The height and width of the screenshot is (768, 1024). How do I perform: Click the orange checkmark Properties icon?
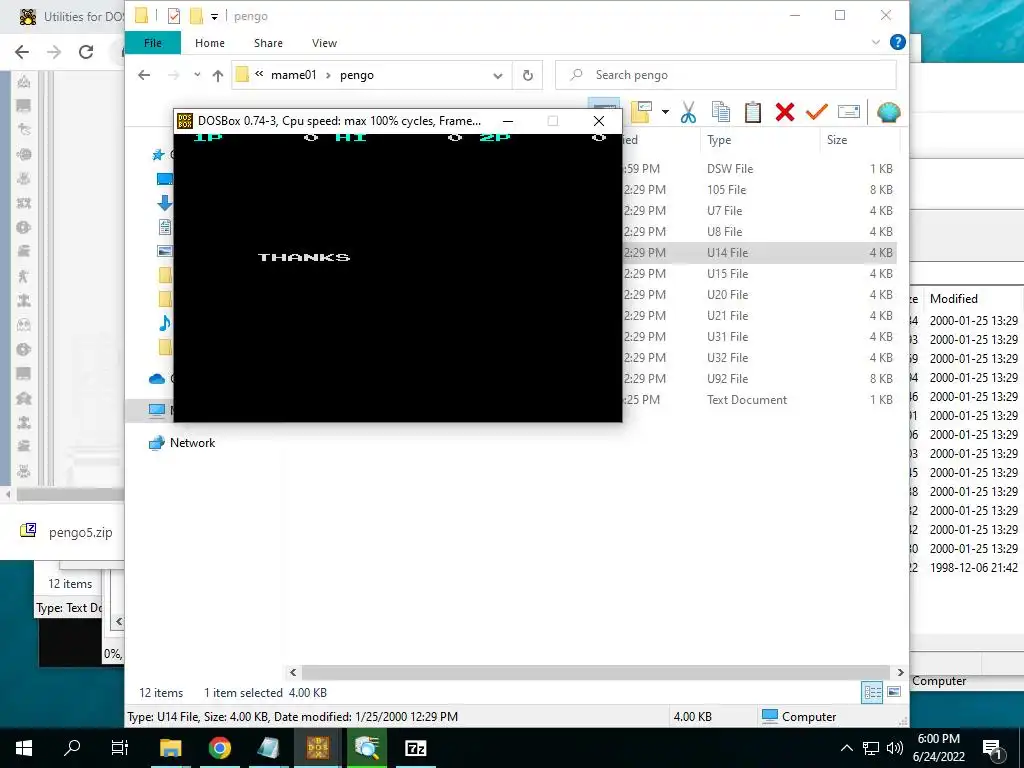point(816,112)
